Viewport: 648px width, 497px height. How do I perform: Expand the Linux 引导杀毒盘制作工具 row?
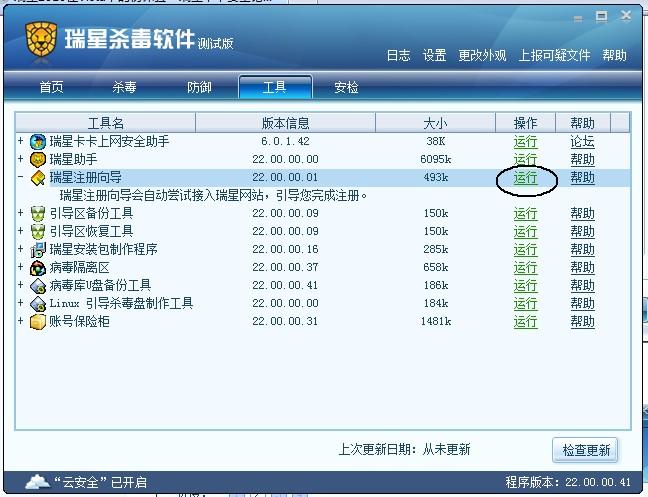click(x=20, y=303)
